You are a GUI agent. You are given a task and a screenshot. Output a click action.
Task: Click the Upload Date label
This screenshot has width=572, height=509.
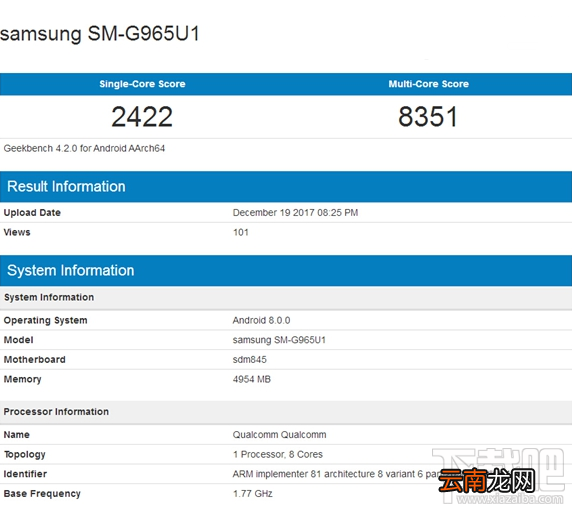(x=32, y=213)
